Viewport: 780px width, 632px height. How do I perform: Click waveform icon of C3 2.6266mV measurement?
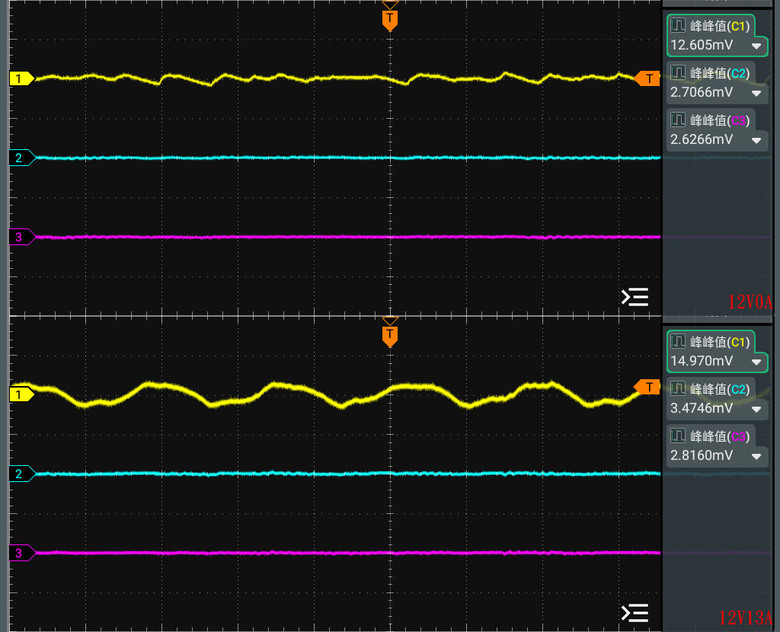[678, 119]
